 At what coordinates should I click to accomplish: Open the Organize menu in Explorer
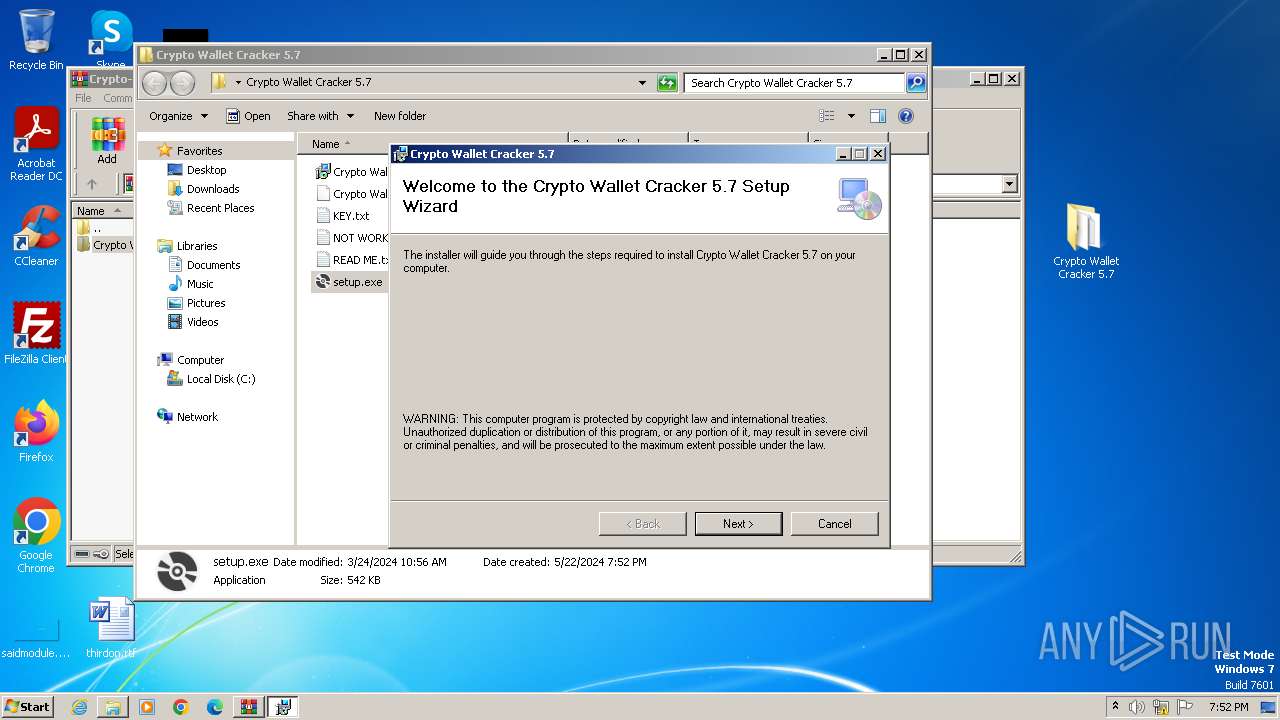point(178,116)
